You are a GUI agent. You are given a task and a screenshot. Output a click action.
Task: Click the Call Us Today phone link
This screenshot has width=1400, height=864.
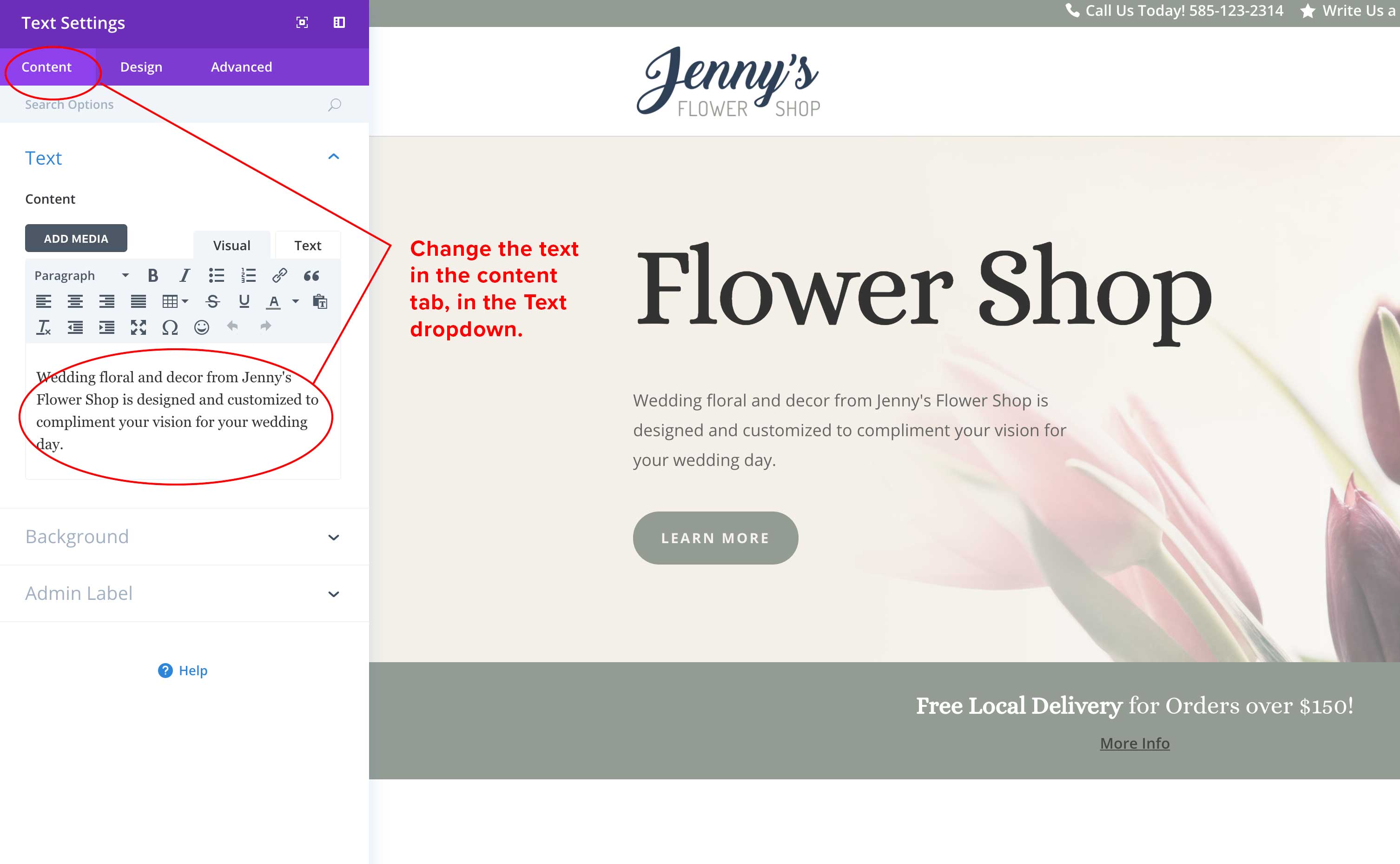[1174, 11]
